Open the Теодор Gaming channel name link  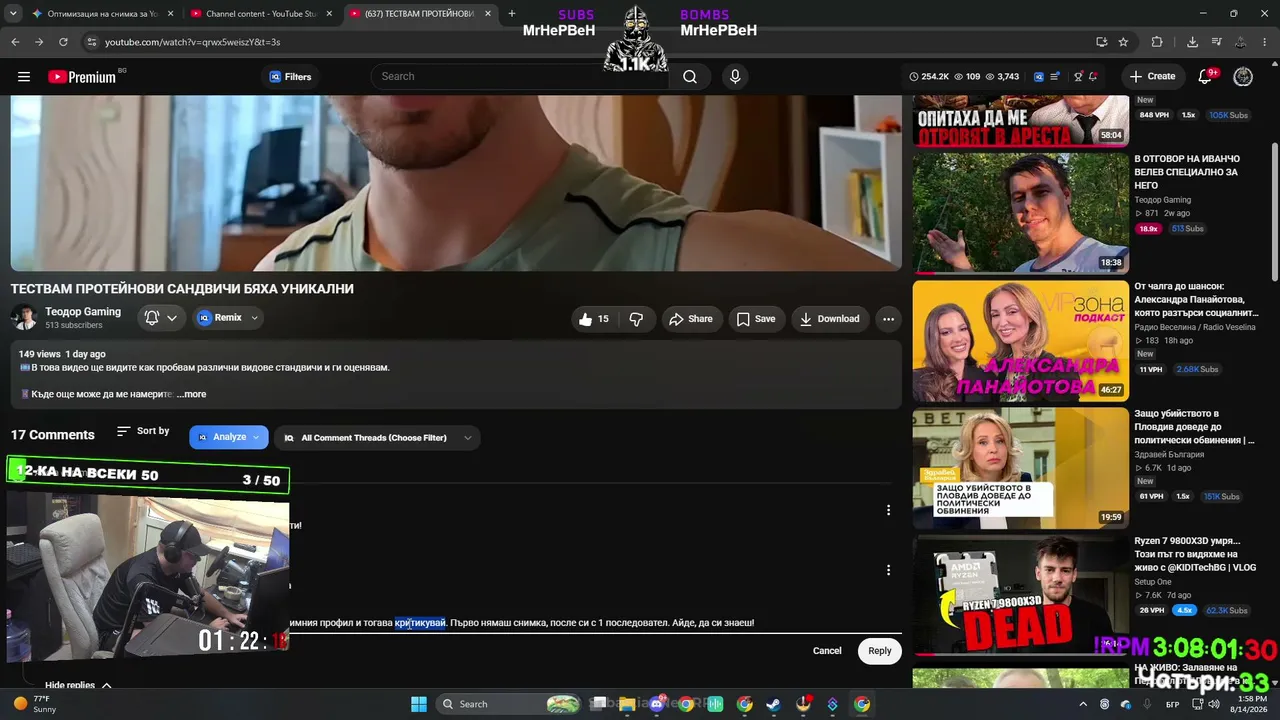coord(83,312)
